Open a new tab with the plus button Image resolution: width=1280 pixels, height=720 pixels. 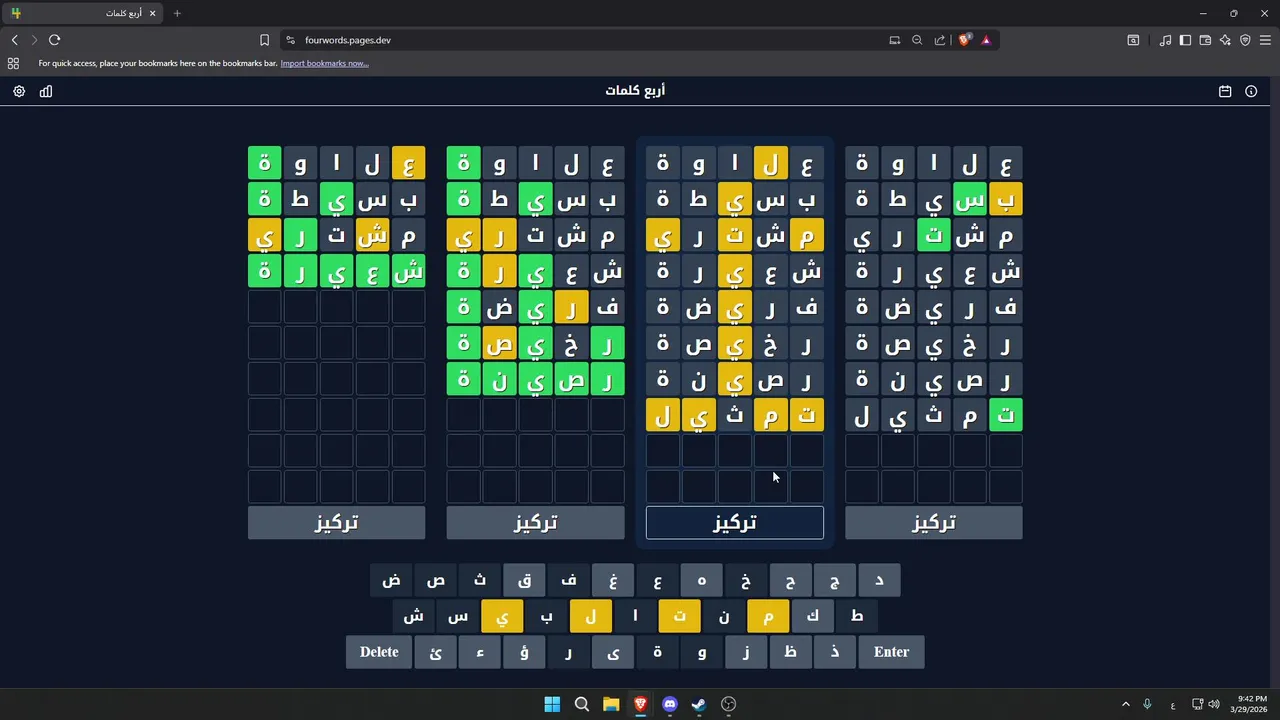pyautogui.click(x=177, y=13)
